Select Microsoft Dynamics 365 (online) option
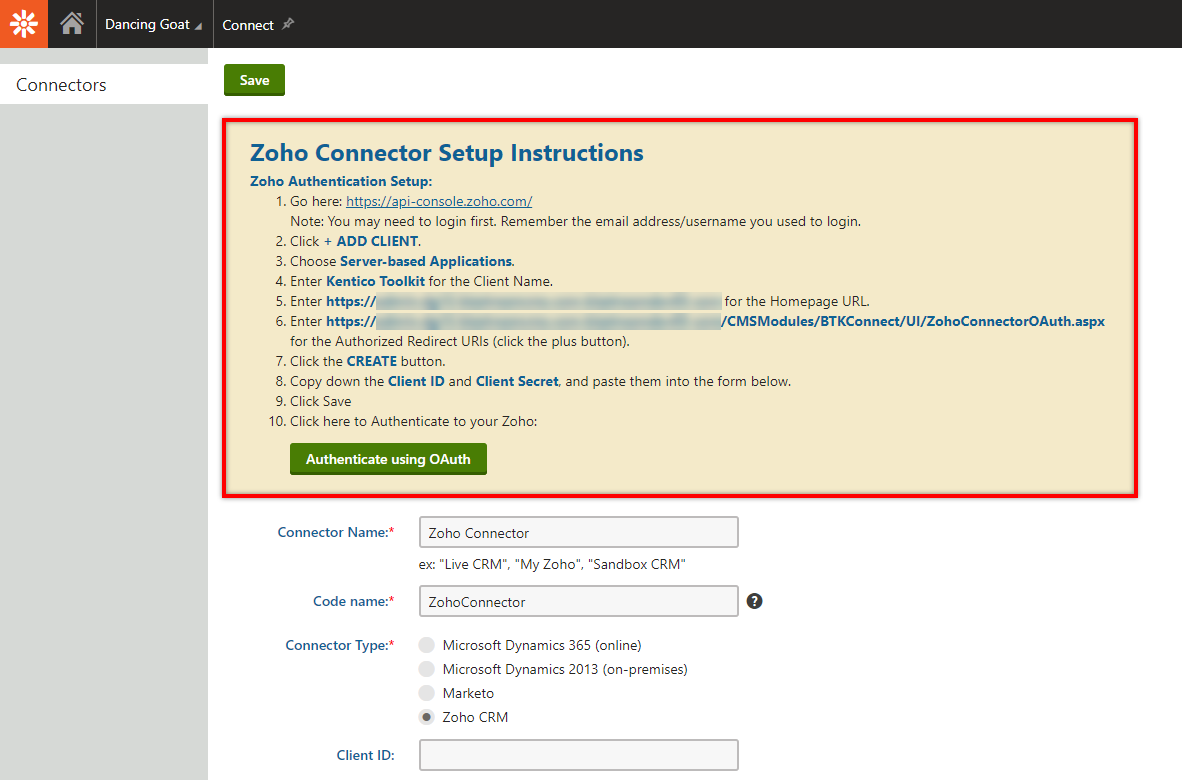1182x780 pixels. click(427, 645)
